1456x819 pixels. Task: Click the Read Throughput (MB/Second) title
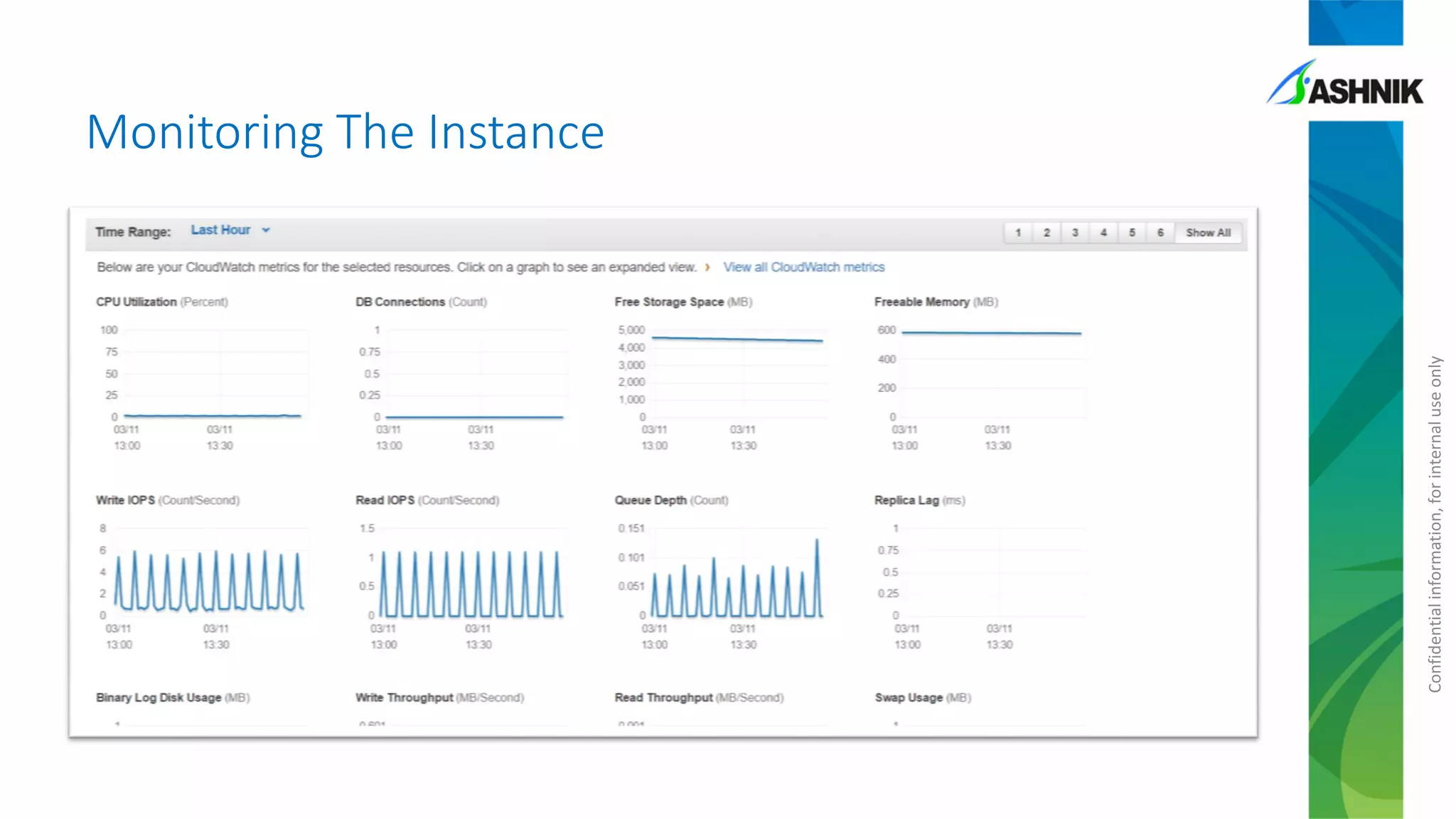(699, 698)
